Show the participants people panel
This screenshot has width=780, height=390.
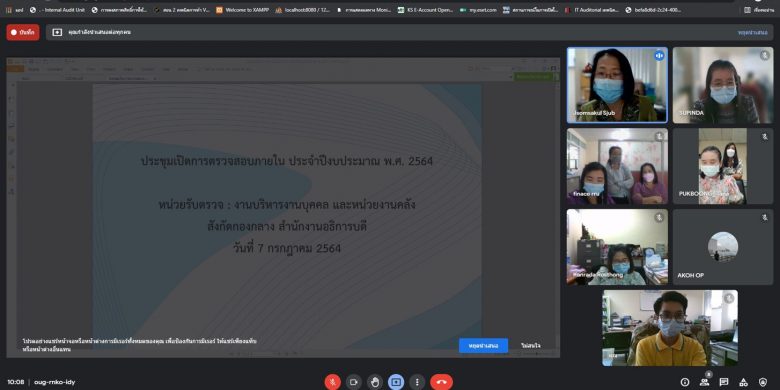tap(704, 382)
